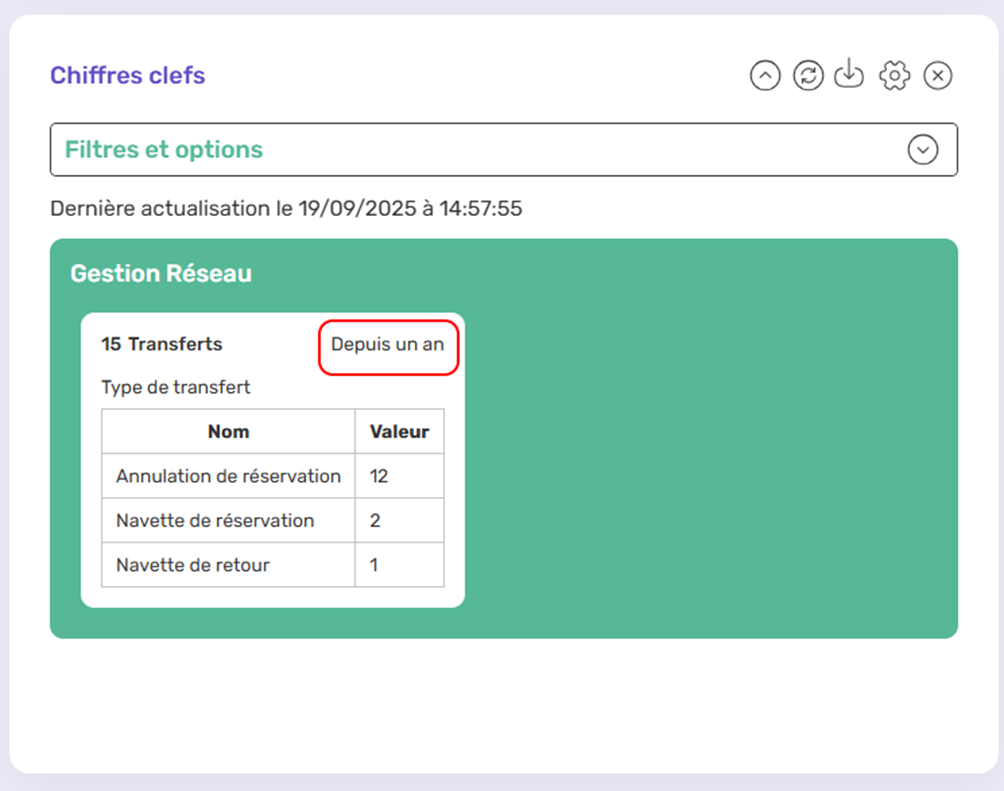Click the 15 Transferts heading
The image size is (1004, 791).
pos(162,344)
